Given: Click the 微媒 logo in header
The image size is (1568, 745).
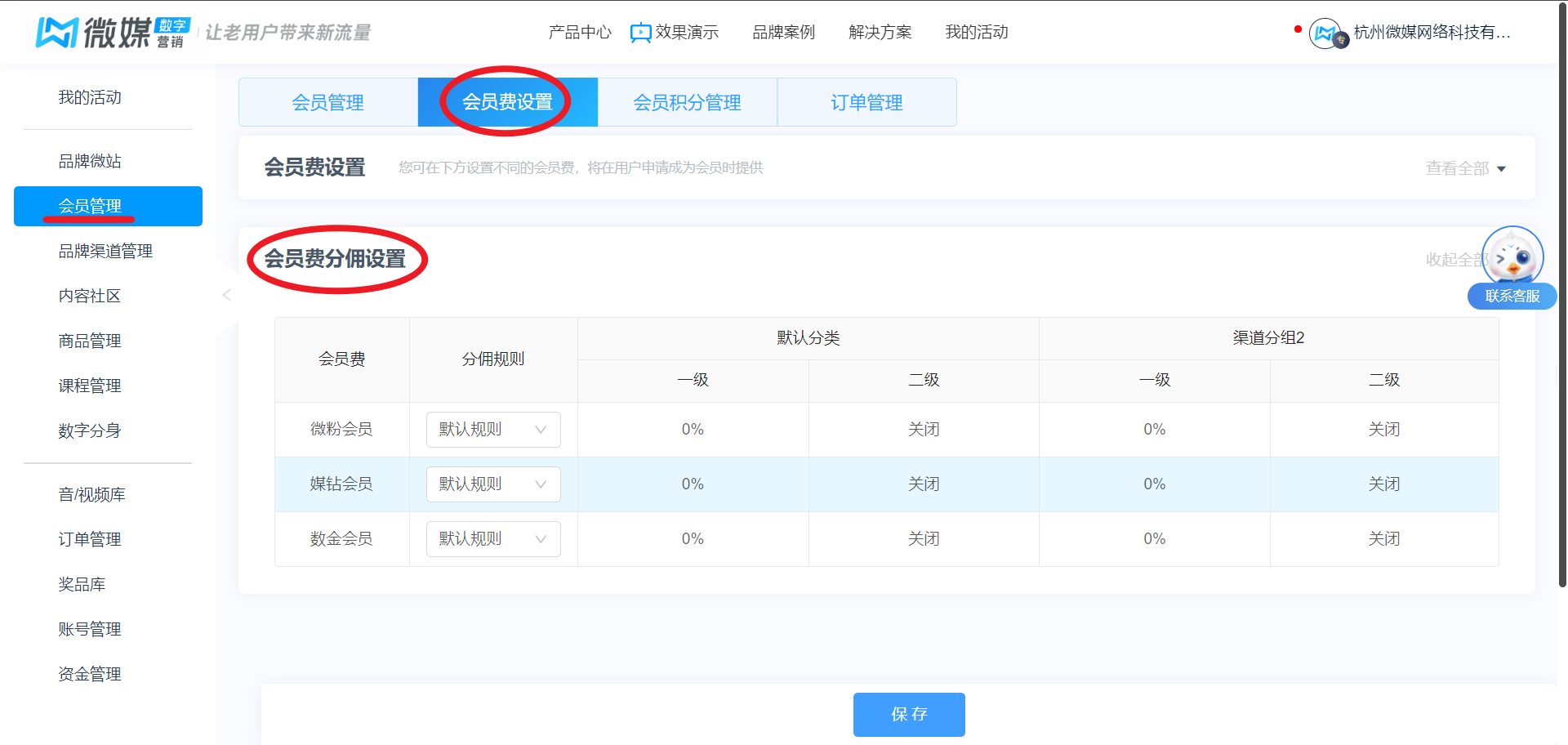Looking at the screenshot, I should coord(114,32).
